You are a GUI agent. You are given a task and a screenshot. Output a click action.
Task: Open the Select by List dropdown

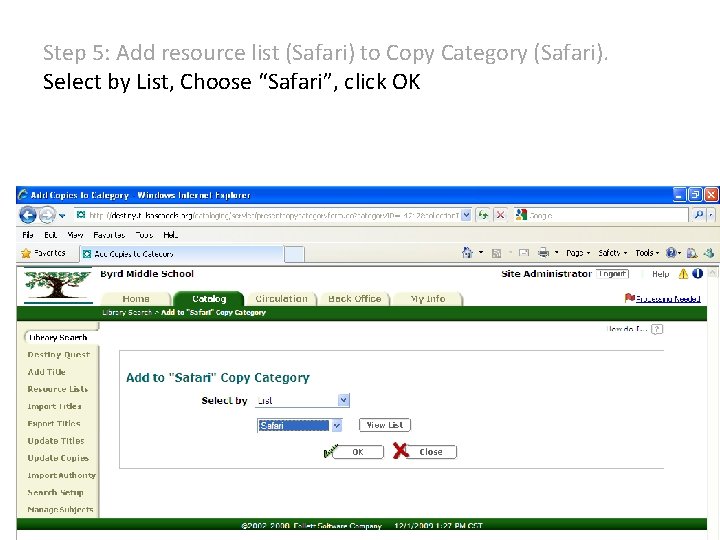coord(302,400)
